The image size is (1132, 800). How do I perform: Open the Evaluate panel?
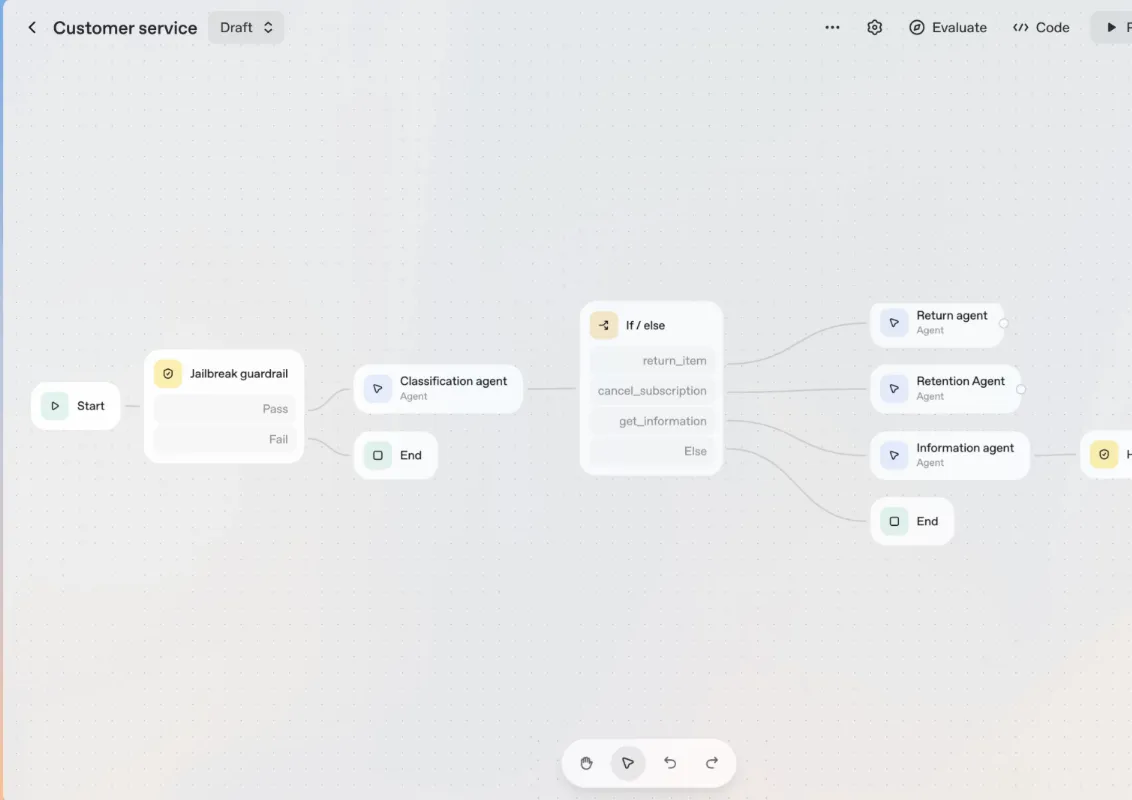947,27
